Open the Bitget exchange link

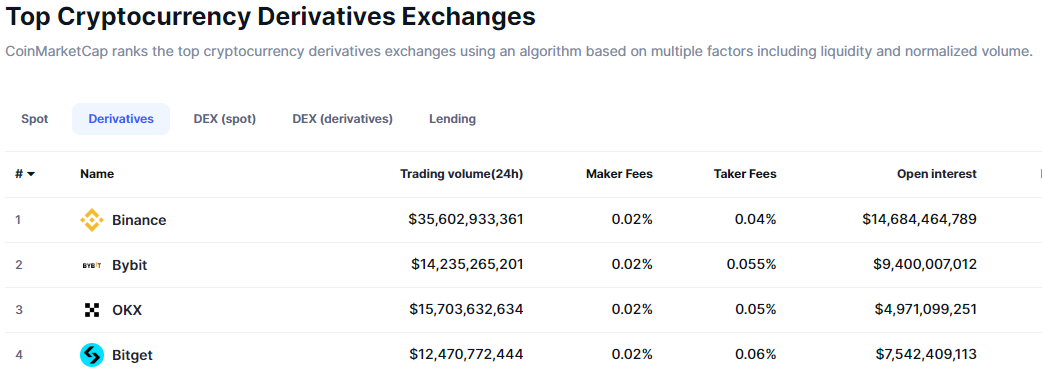pos(132,355)
